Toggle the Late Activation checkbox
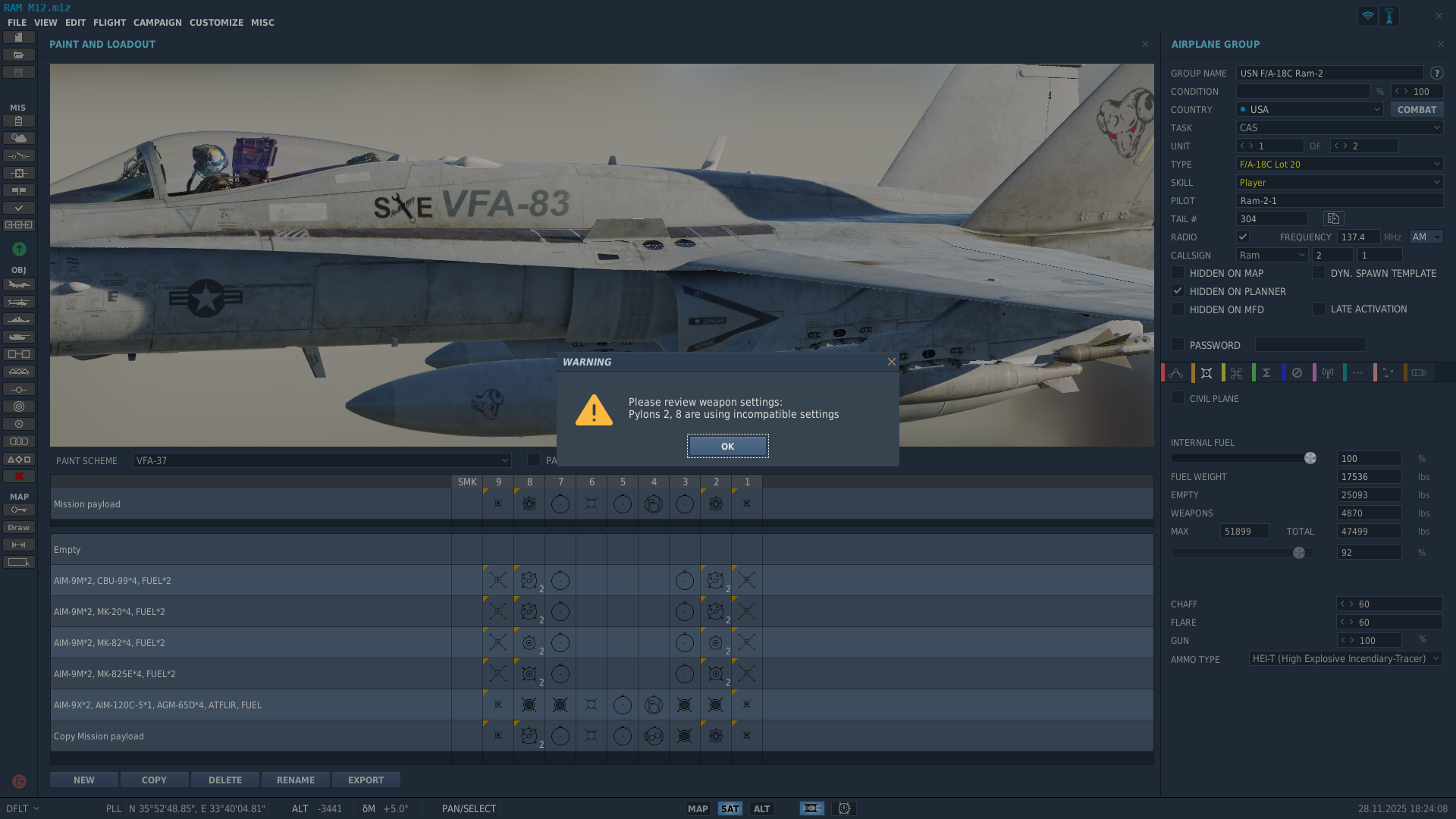This screenshot has height=819, width=1456. pyautogui.click(x=1319, y=309)
